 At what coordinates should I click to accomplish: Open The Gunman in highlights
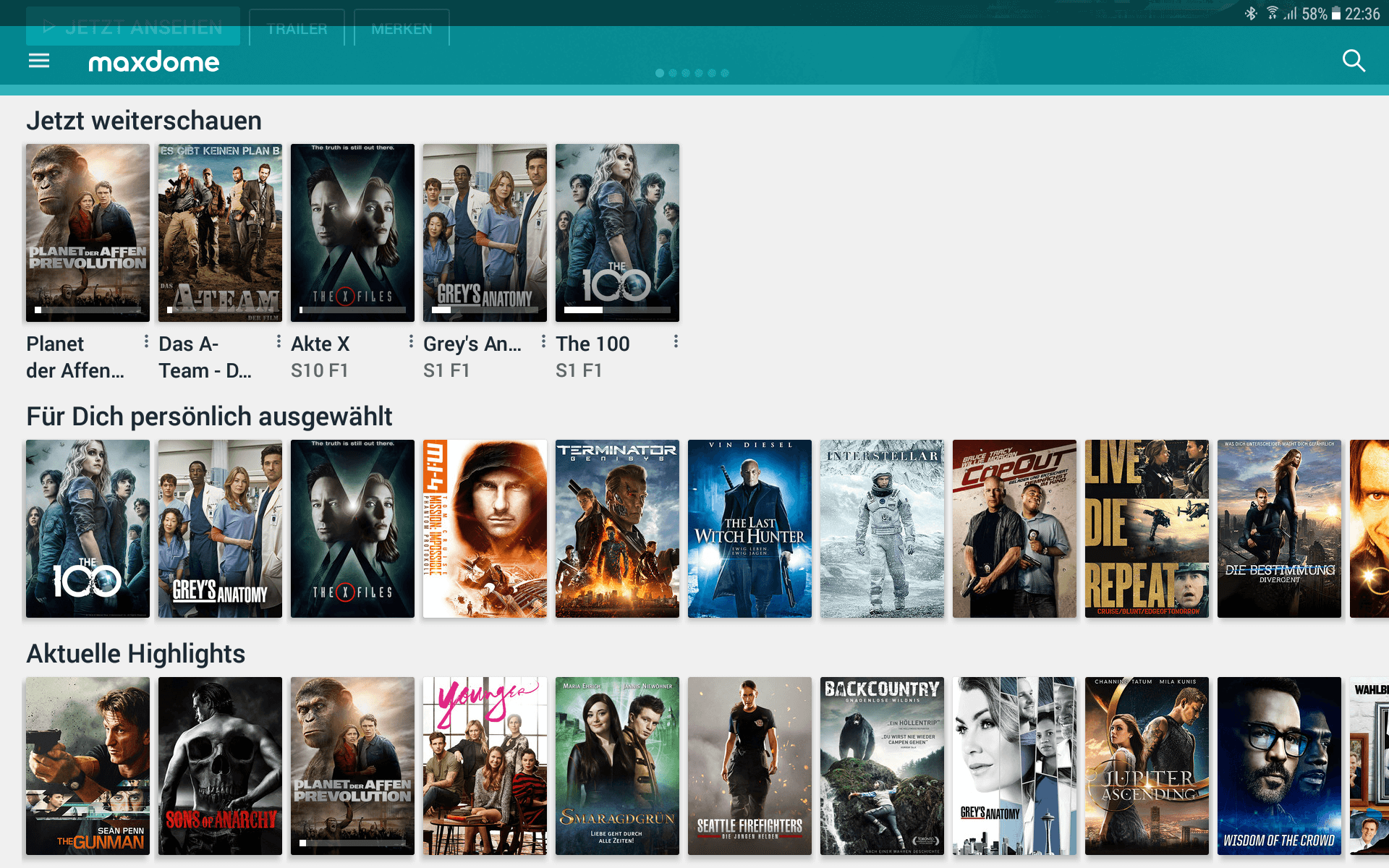(88, 766)
